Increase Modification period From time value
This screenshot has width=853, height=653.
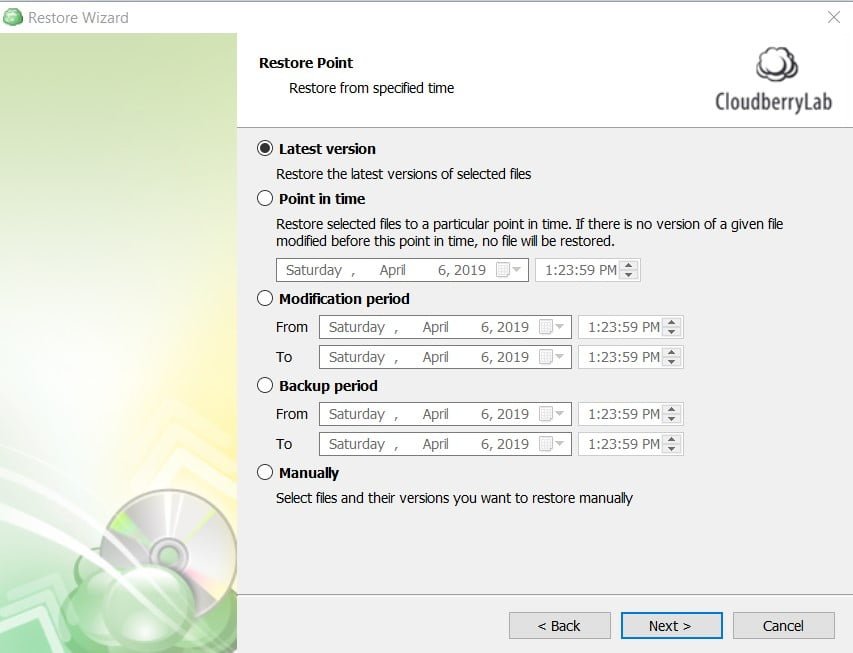(672, 322)
